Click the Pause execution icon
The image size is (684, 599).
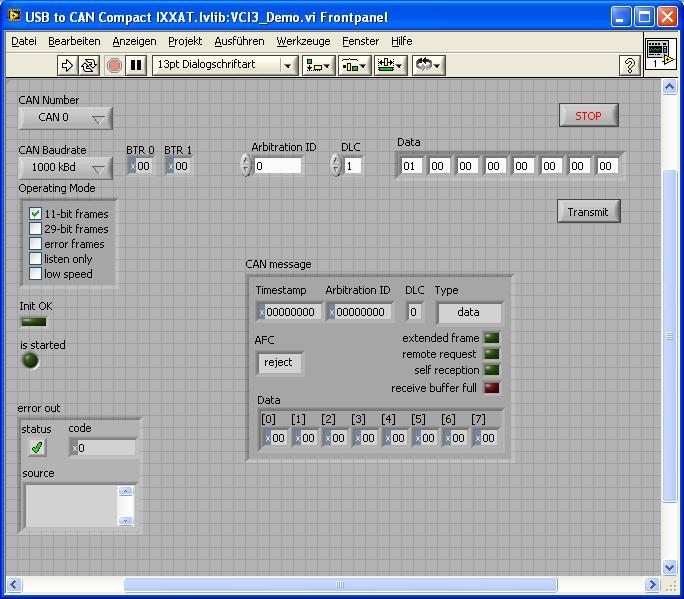pos(137,65)
